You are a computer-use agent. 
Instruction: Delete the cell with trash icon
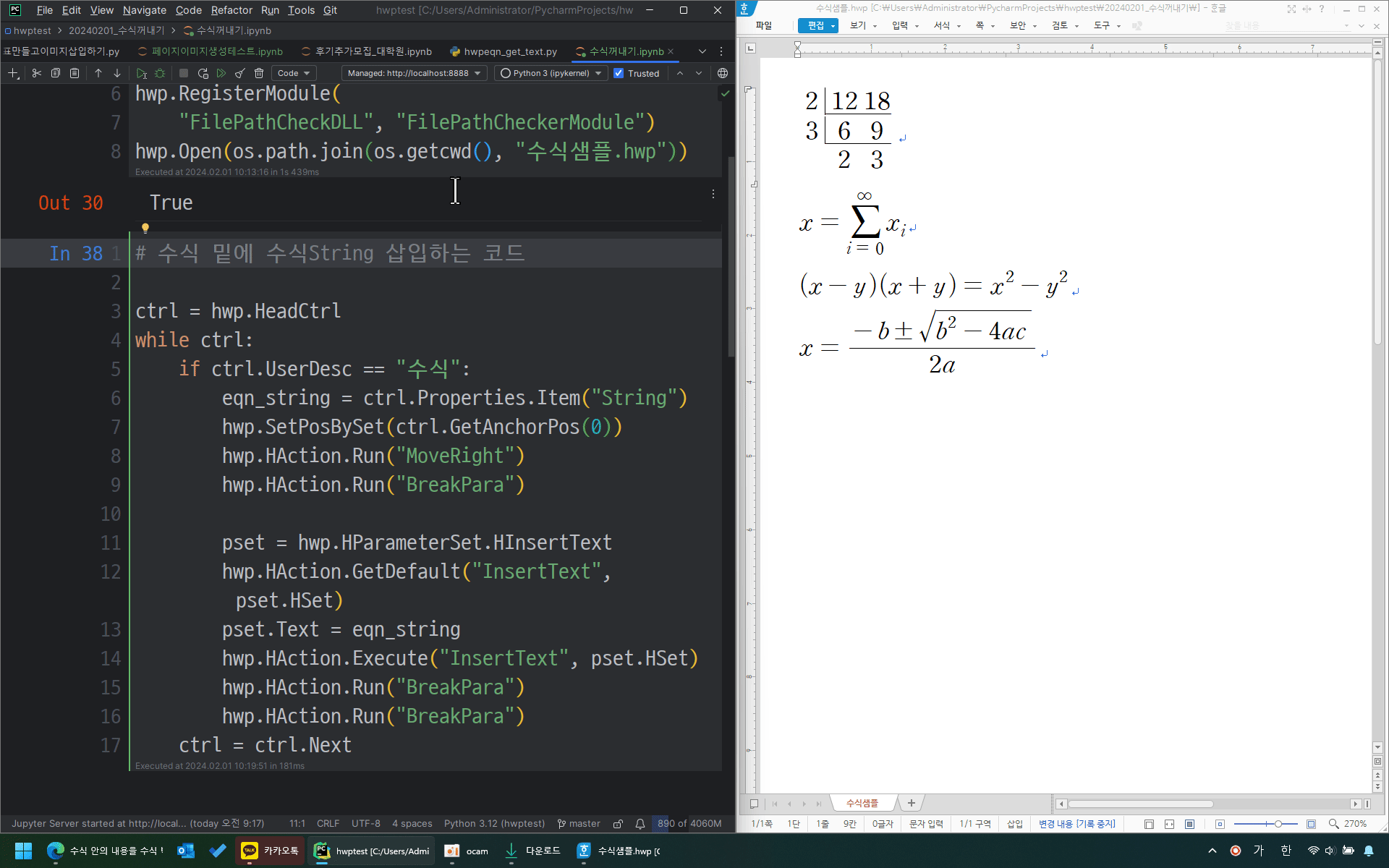259,73
